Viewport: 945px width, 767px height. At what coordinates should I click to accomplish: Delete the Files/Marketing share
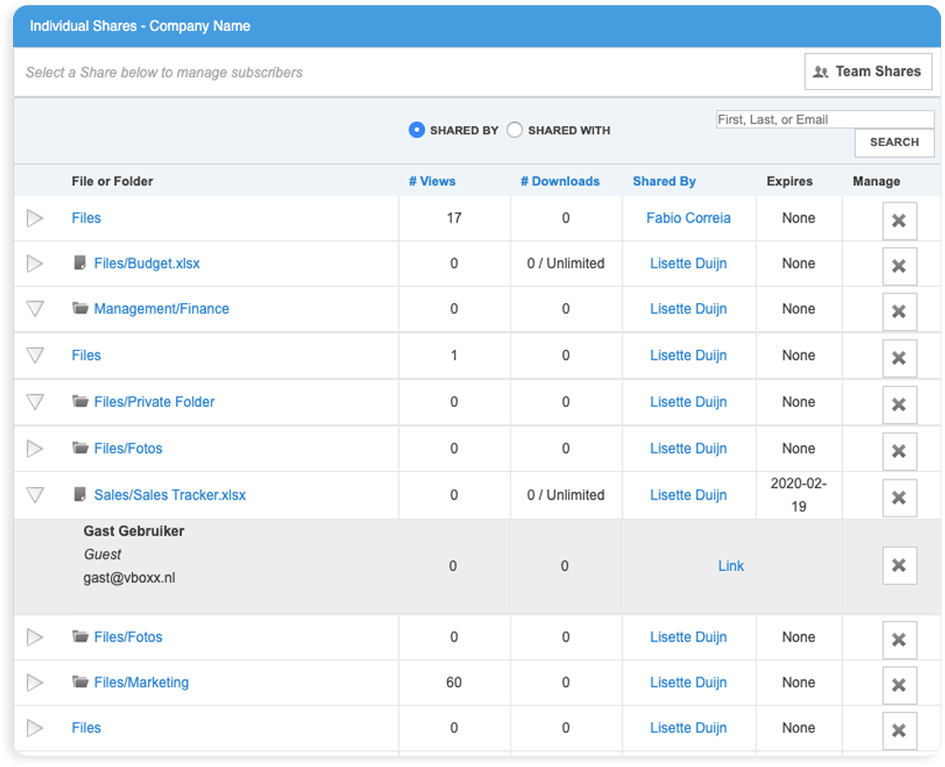pos(898,685)
